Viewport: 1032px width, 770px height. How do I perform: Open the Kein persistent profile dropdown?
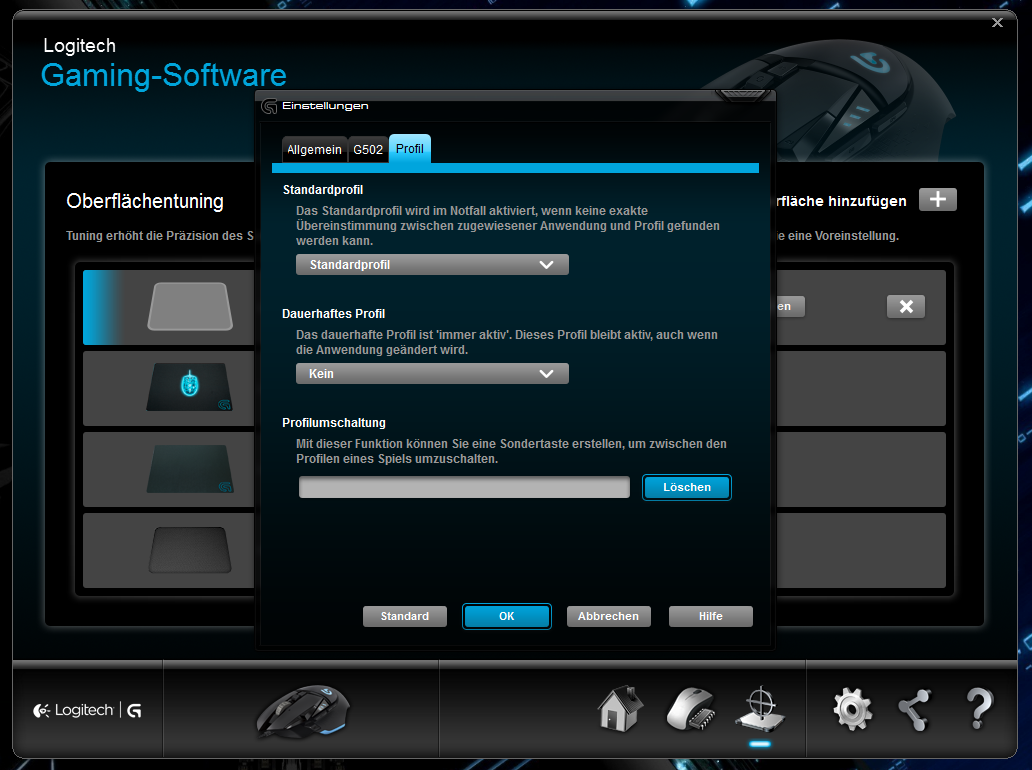click(432, 374)
